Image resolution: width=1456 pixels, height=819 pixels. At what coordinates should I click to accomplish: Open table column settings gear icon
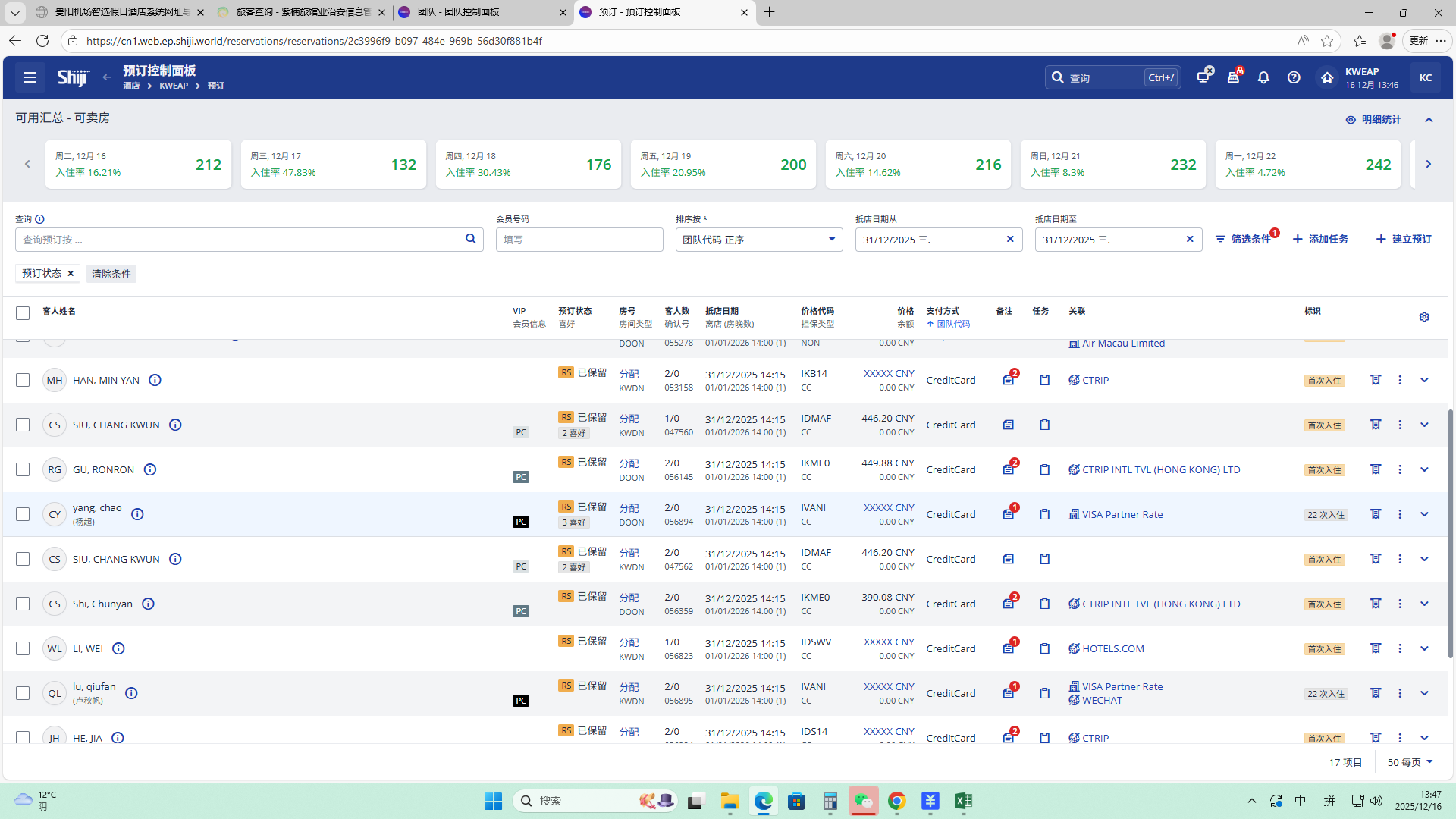coord(1424,317)
